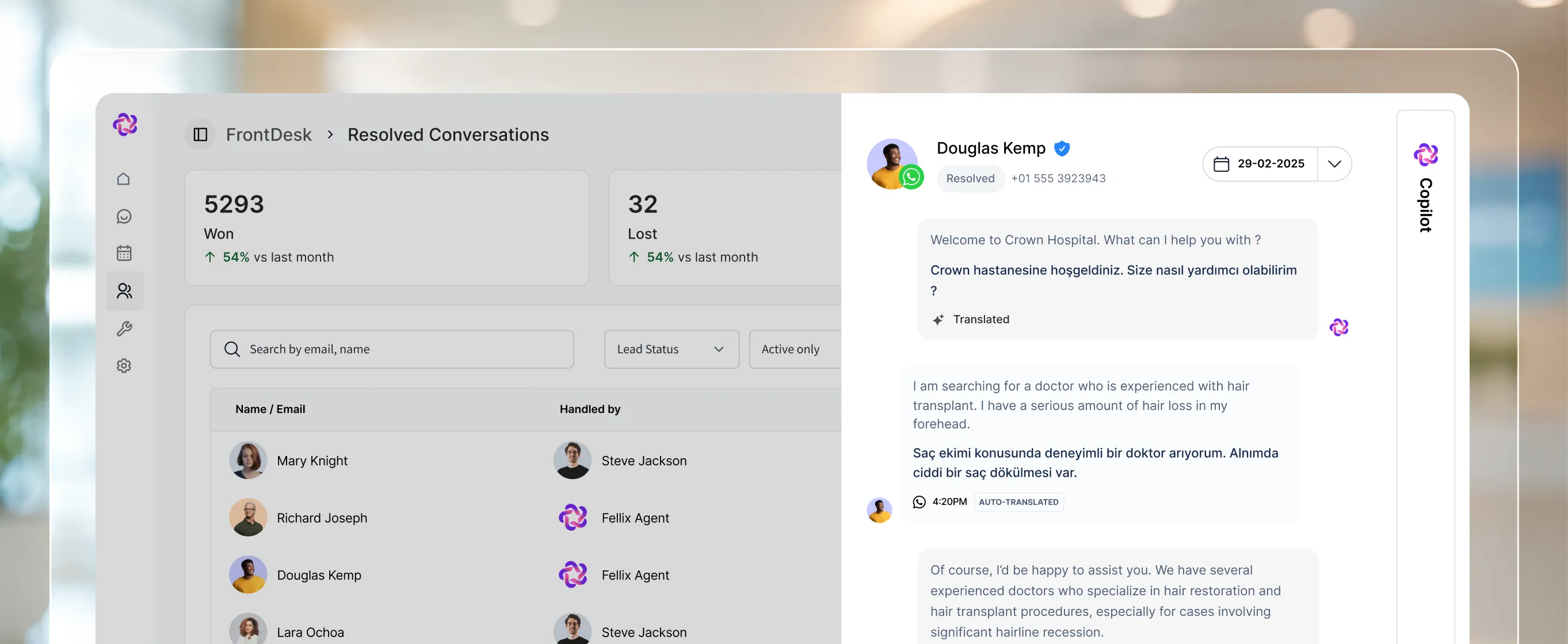Open the Lead Status dropdown

point(672,349)
